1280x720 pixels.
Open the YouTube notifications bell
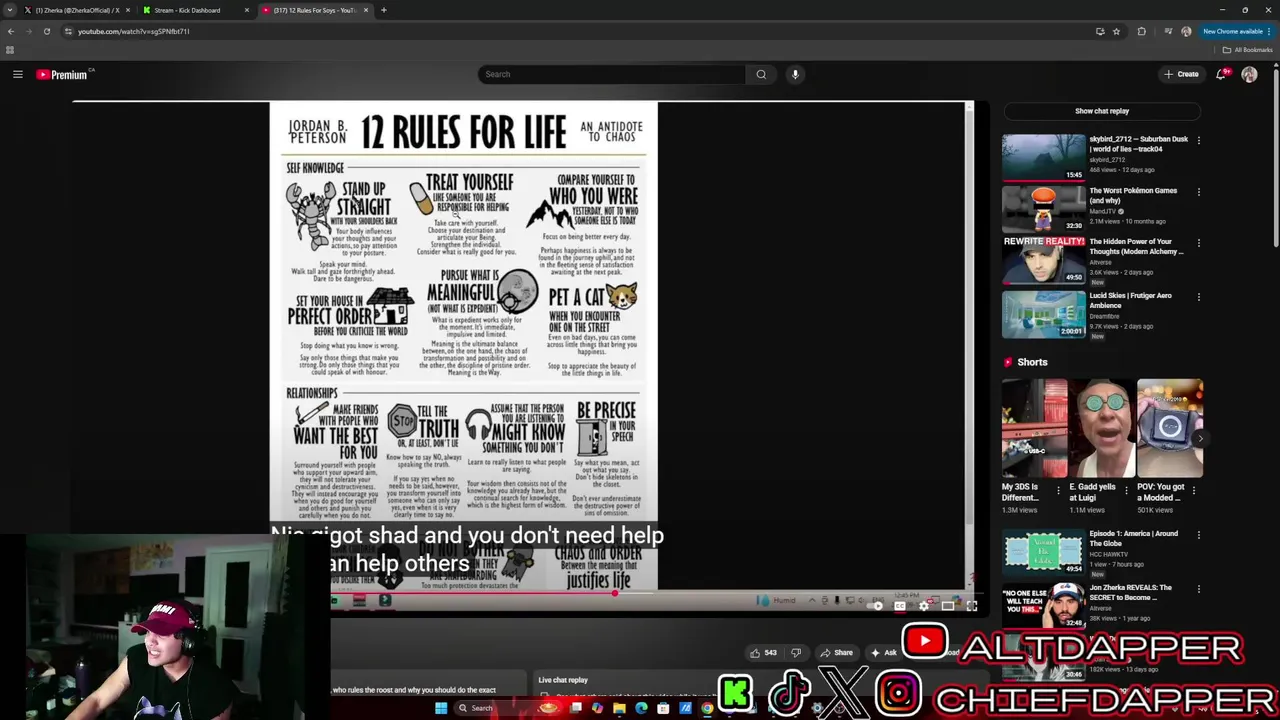1221,74
